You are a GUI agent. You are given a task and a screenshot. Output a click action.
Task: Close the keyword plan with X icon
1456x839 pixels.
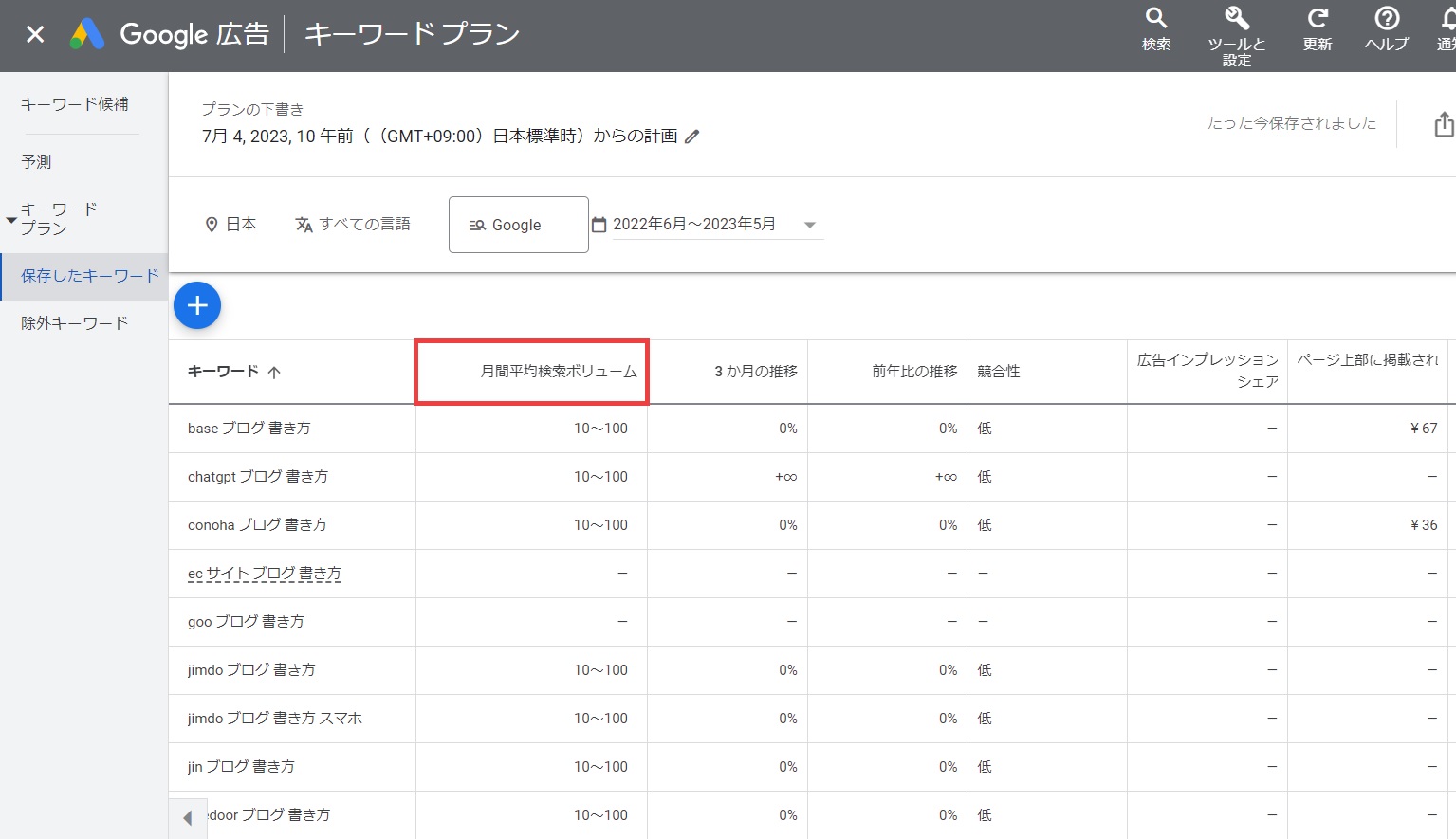click(x=35, y=34)
